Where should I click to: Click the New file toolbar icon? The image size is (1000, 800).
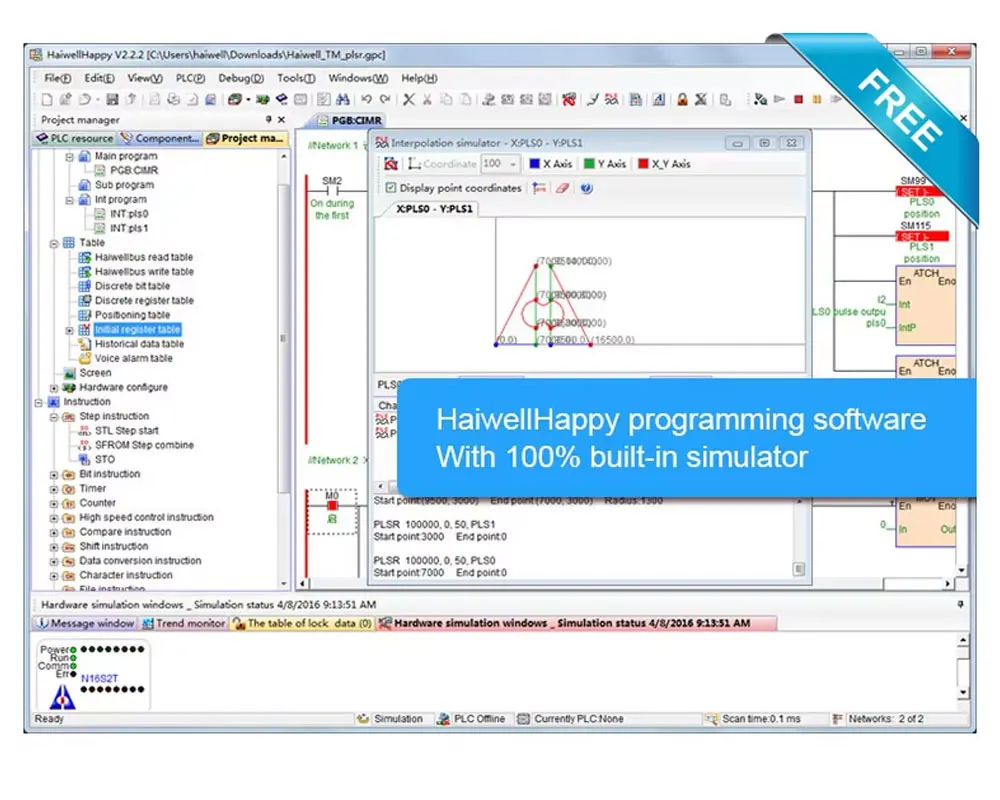coord(47,100)
